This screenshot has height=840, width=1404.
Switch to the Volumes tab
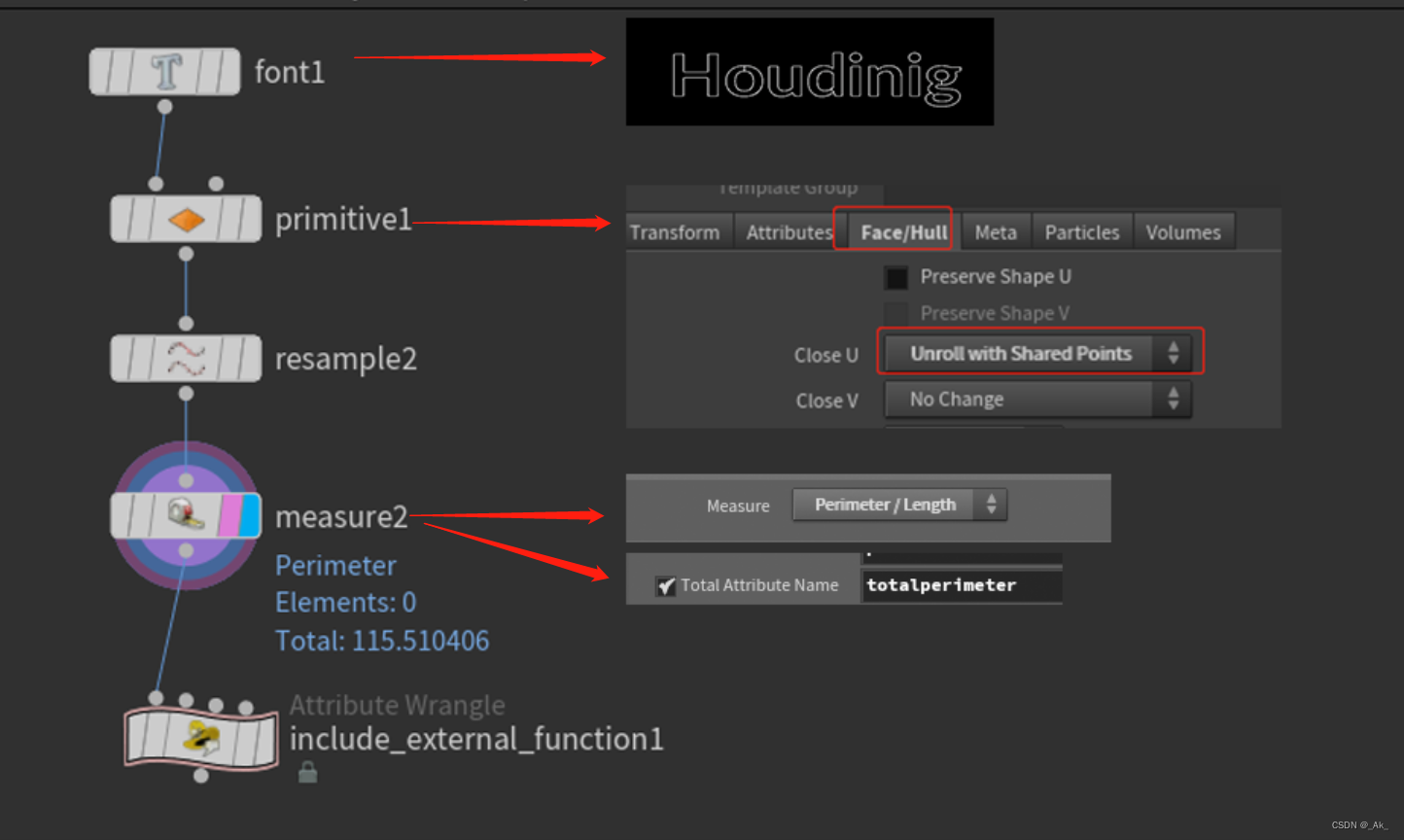point(1184,231)
